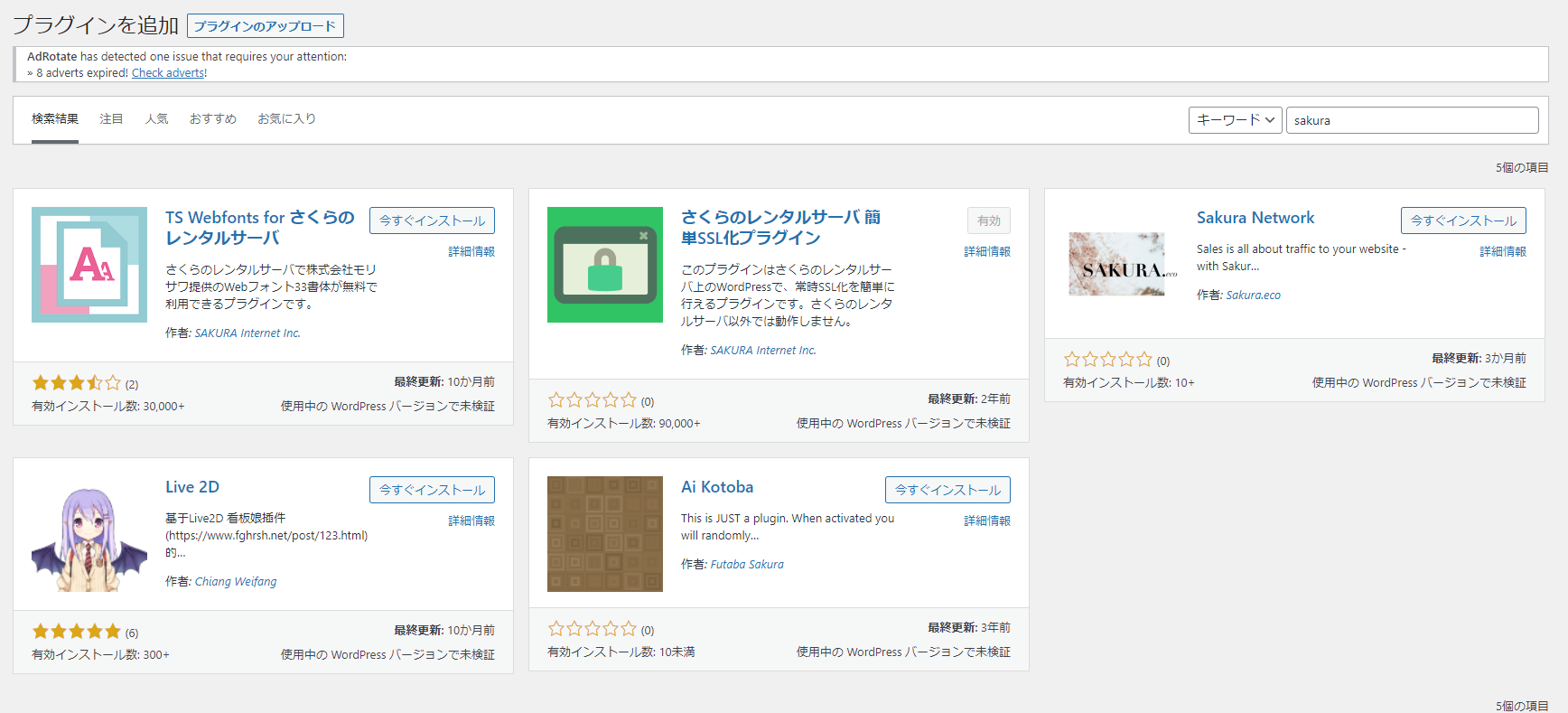The height and width of the screenshot is (713, 1568).
Task: Switch to the お気に入り tab
Action: point(286,118)
